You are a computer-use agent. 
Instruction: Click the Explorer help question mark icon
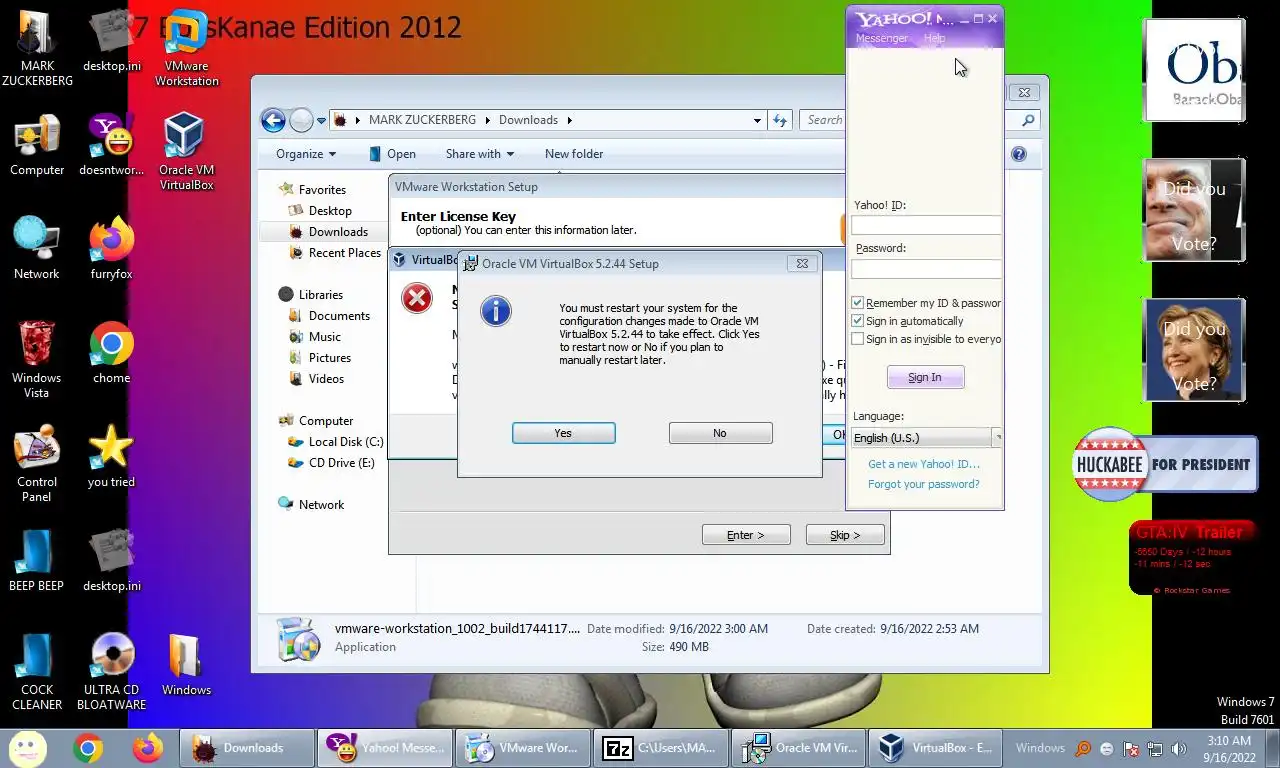(1019, 154)
